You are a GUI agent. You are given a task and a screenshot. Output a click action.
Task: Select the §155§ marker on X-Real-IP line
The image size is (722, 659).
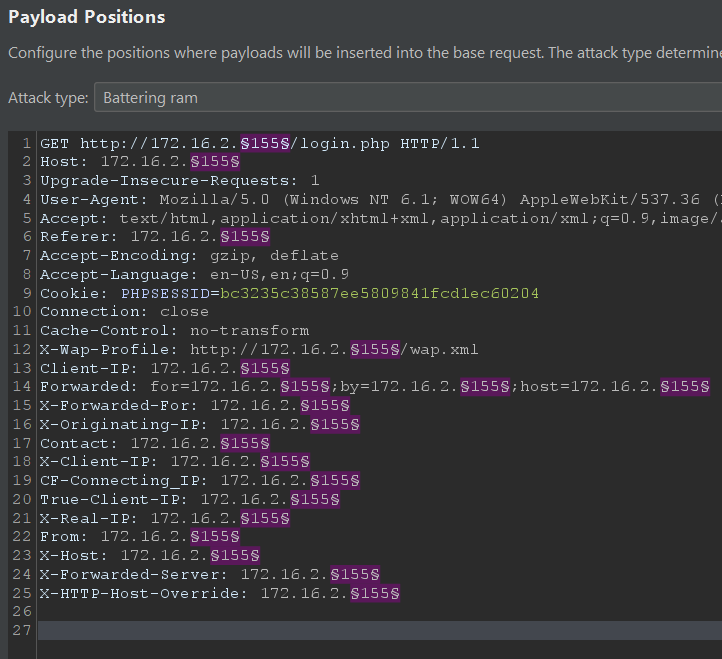265,519
